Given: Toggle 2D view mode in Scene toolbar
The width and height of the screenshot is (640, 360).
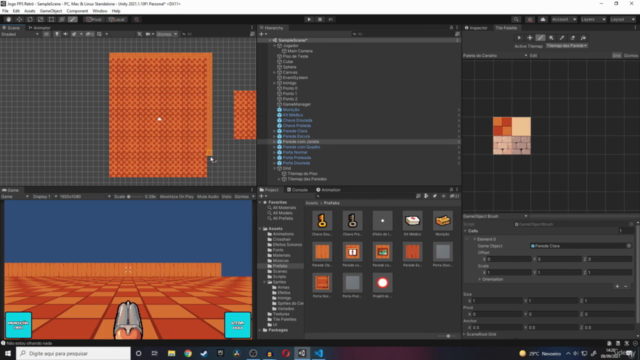Looking at the screenshot, I should 47,34.
